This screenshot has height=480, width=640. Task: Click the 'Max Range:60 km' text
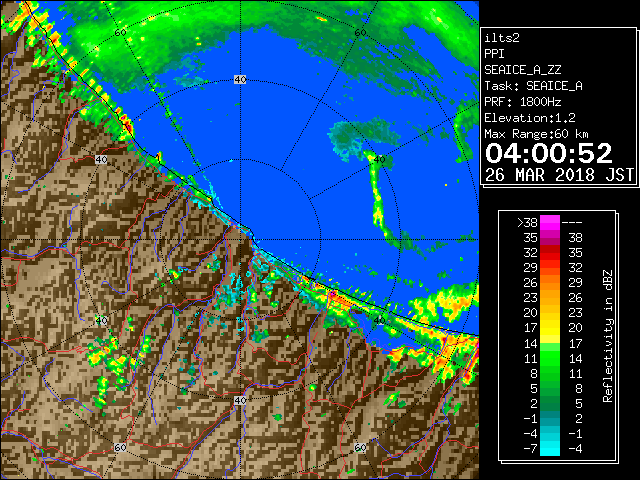pyautogui.click(x=536, y=134)
